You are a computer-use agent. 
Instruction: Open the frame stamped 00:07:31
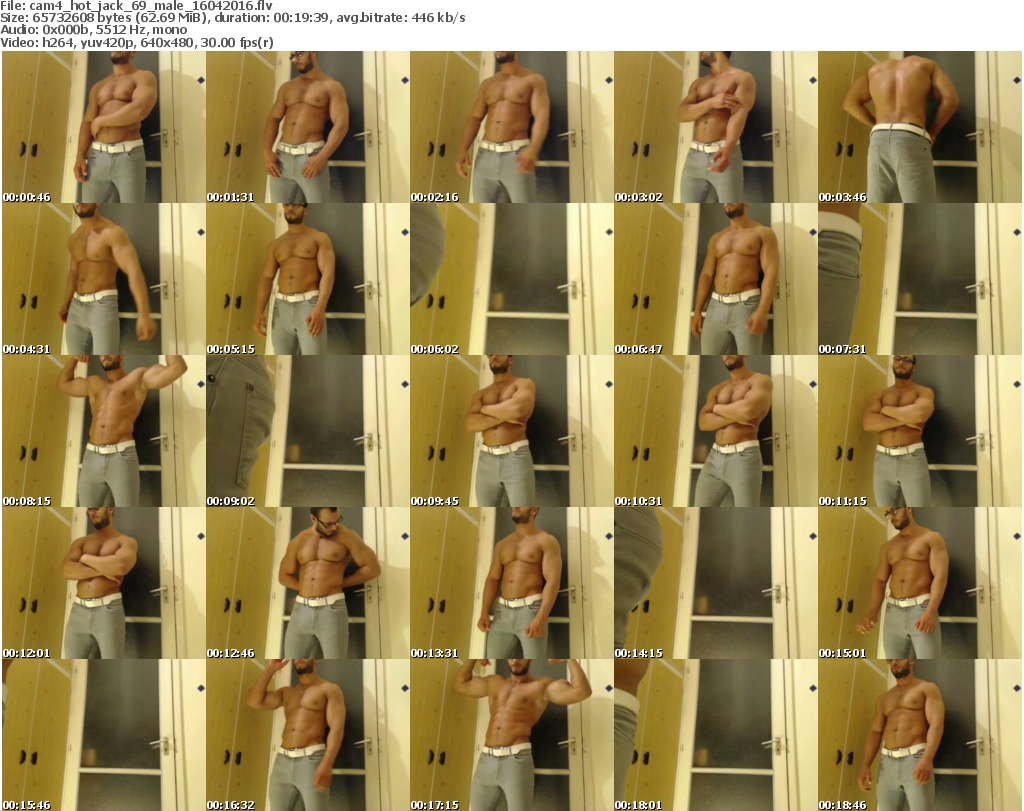pyautogui.click(x=920, y=279)
